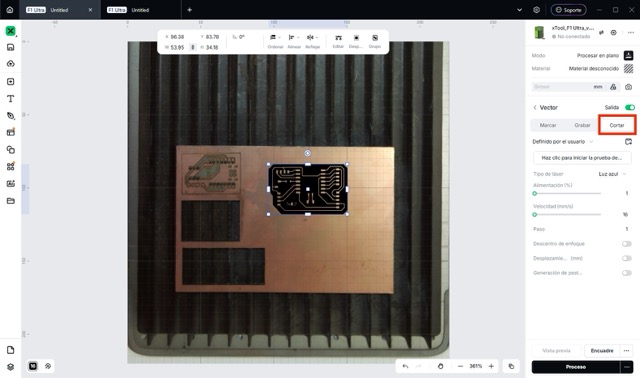Click the Save project icon
The width and height of the screenshot is (640, 378).
(11, 47)
